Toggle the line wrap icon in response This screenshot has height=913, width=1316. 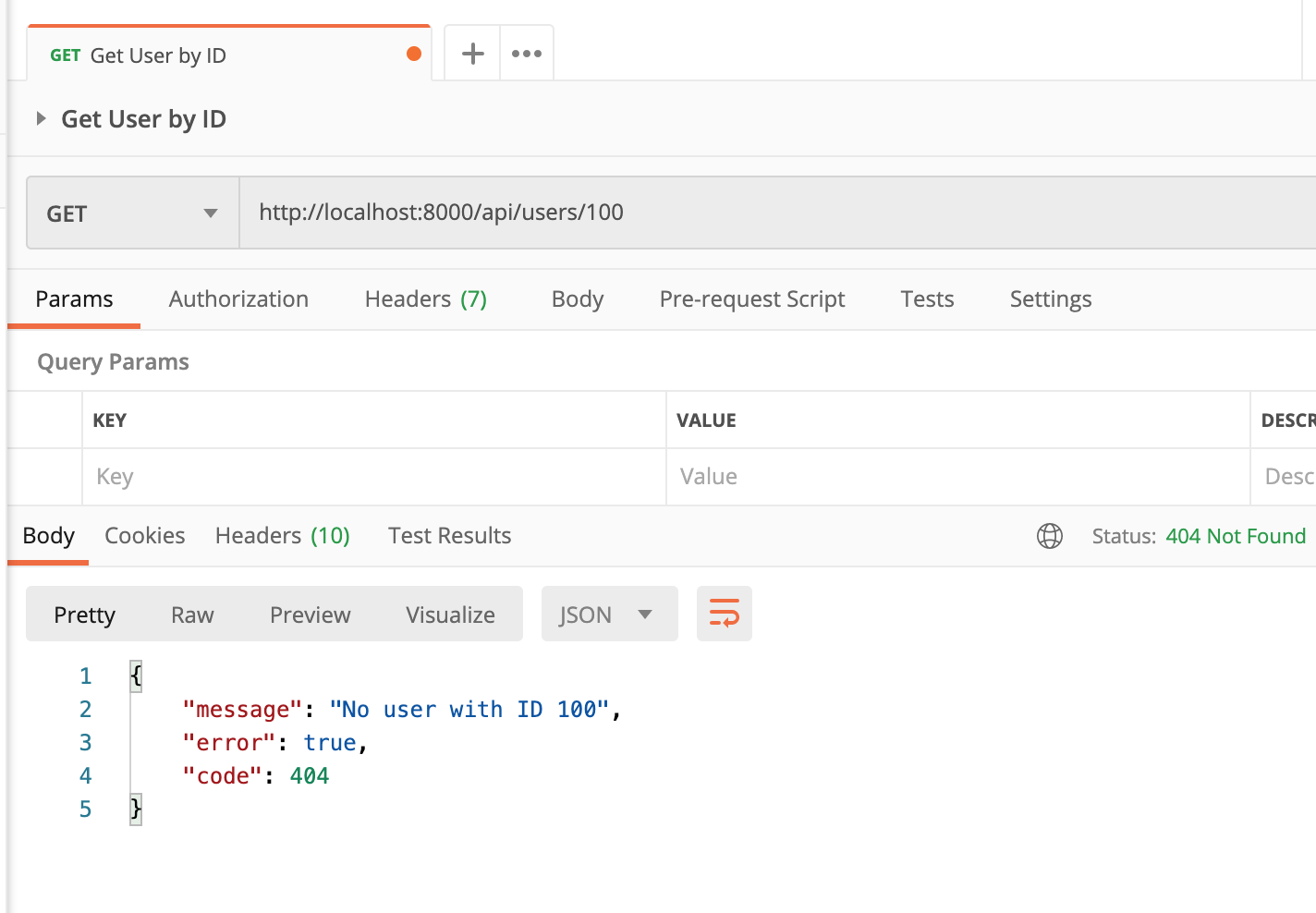(x=725, y=614)
